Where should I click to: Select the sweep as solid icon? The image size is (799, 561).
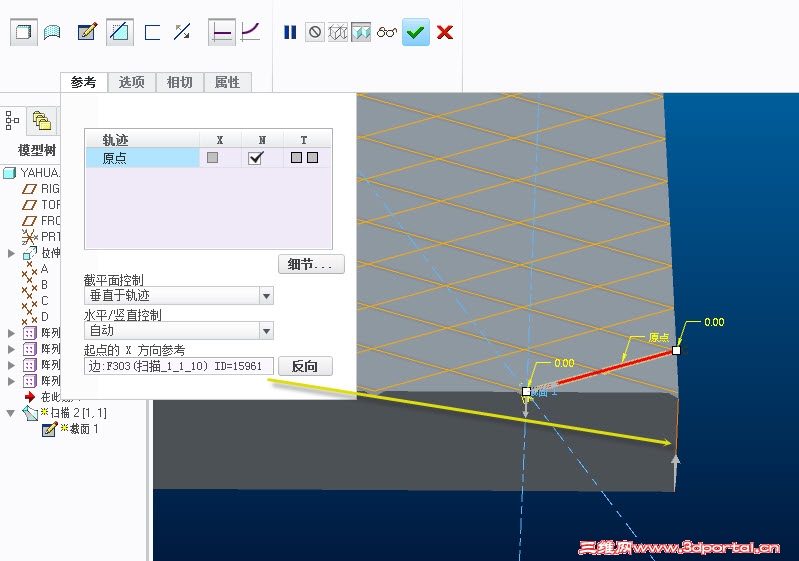coord(23,32)
